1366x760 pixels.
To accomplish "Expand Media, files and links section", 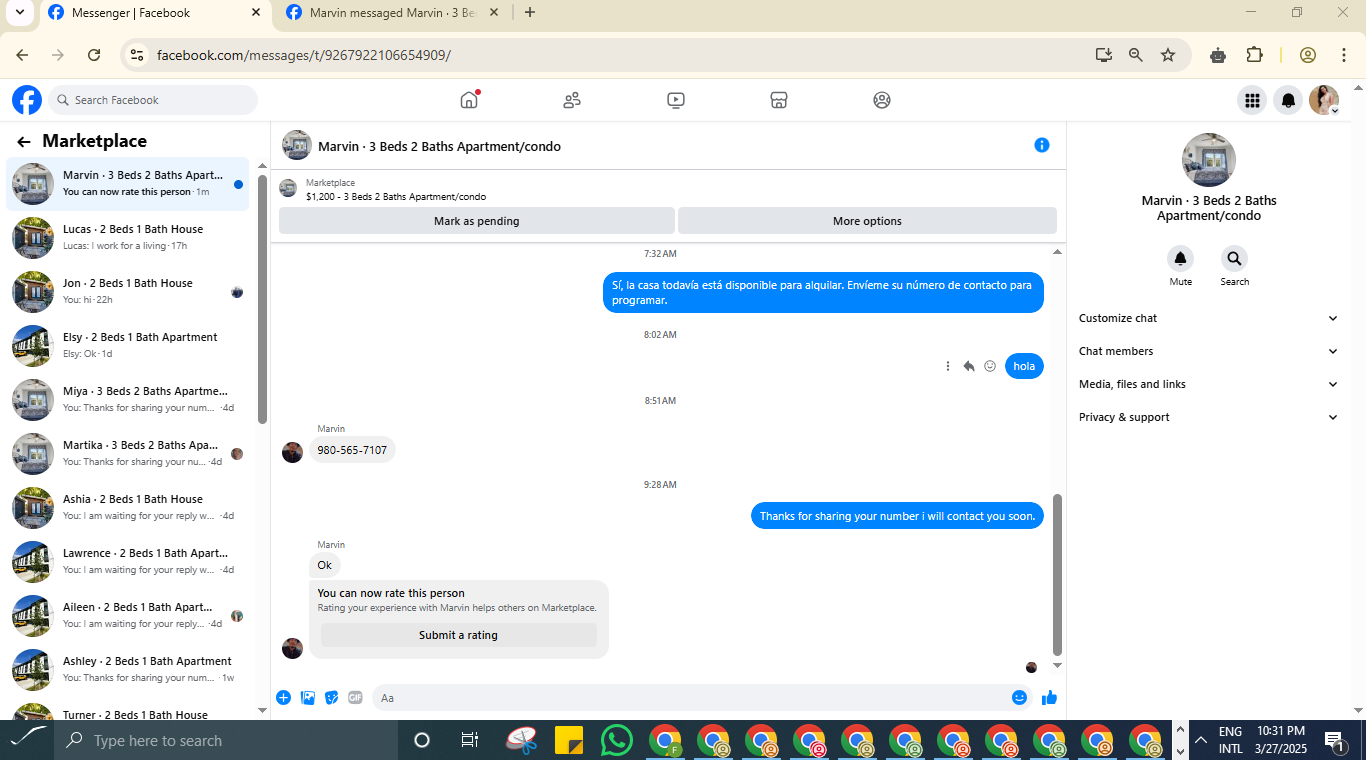I will (1208, 384).
